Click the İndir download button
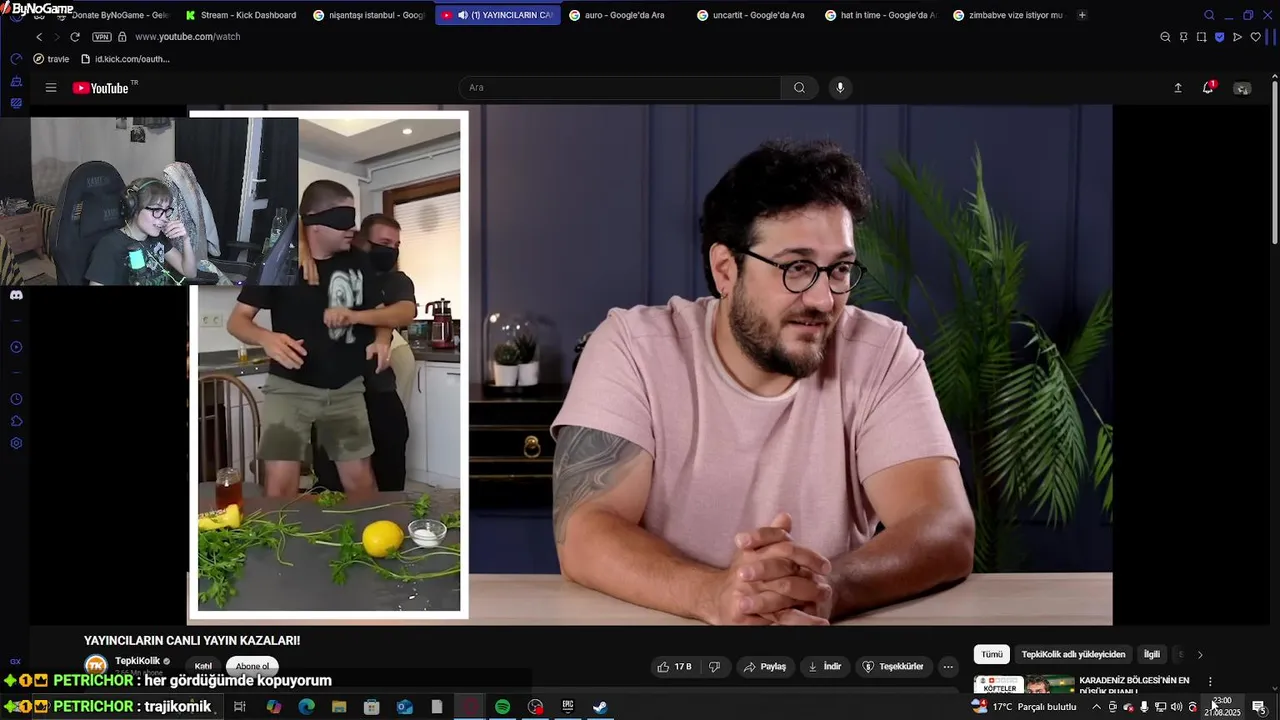This screenshot has width=1280, height=720. click(825, 667)
